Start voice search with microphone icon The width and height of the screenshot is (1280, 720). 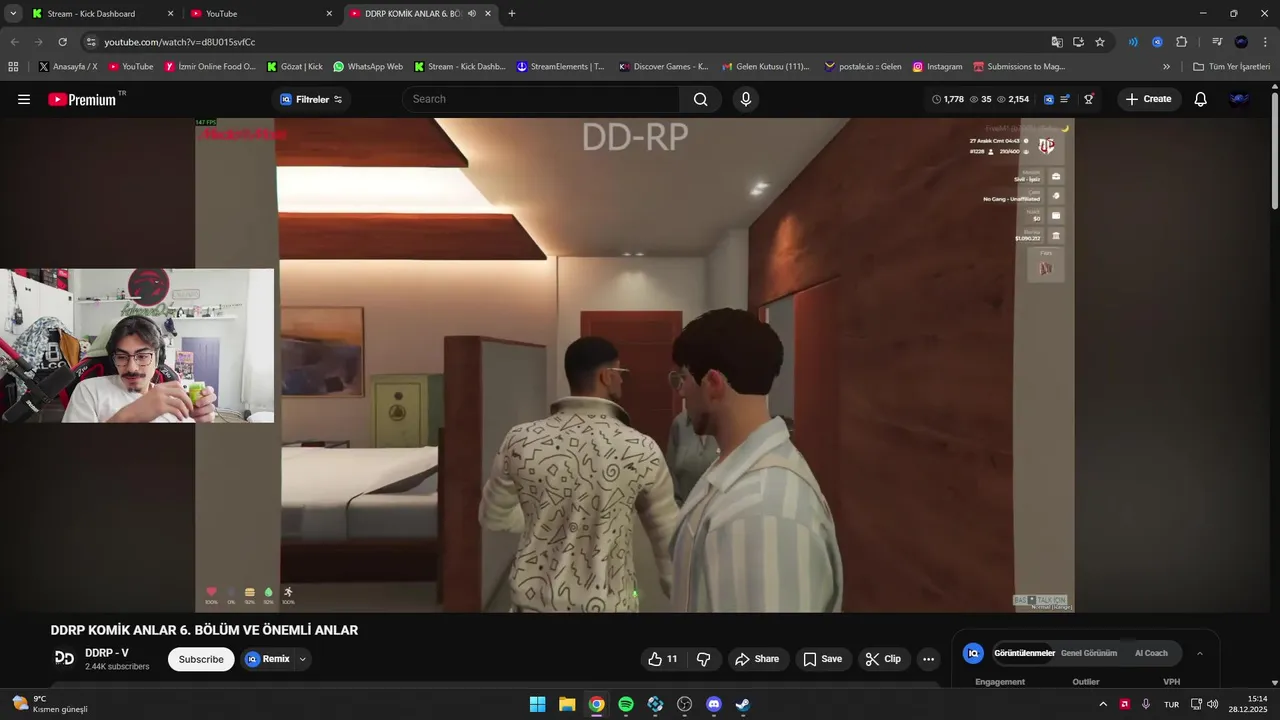click(745, 99)
